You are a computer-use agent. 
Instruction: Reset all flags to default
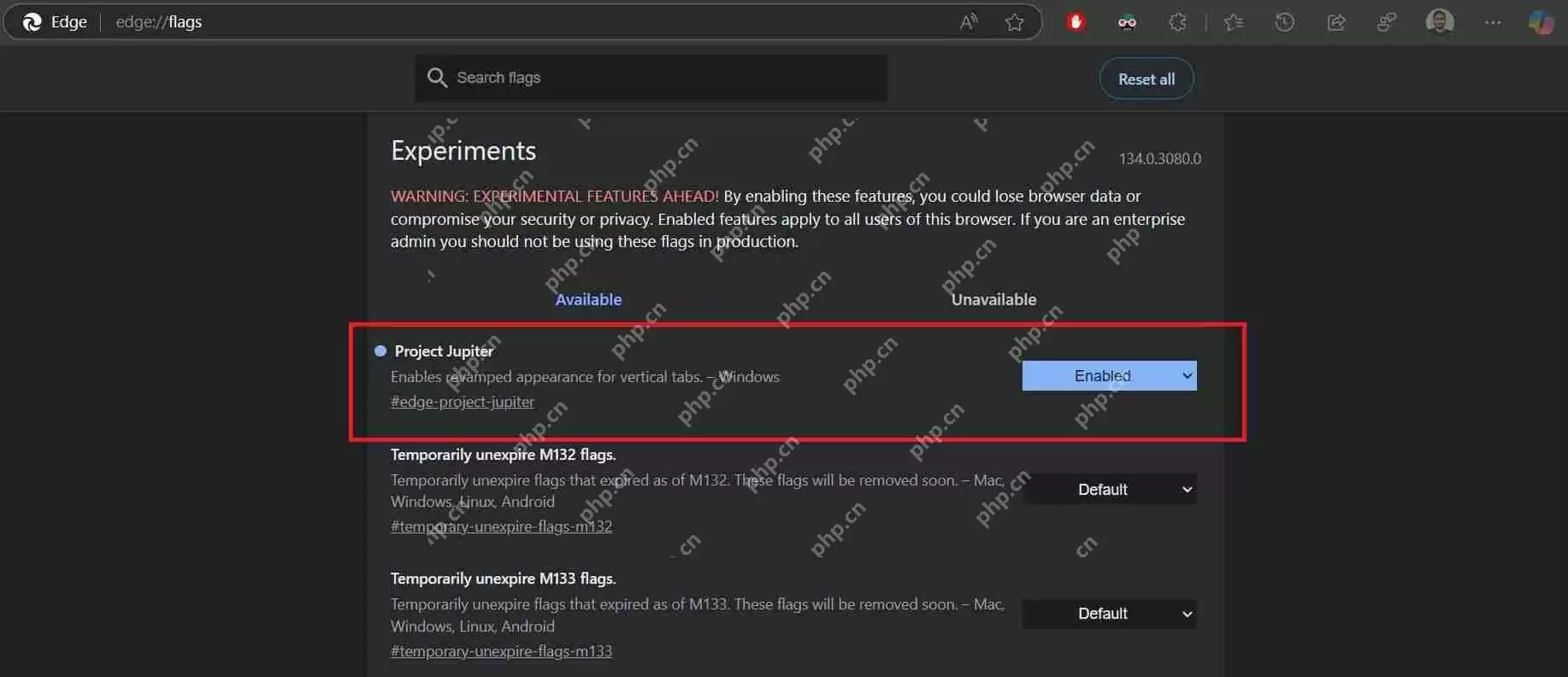[1147, 79]
